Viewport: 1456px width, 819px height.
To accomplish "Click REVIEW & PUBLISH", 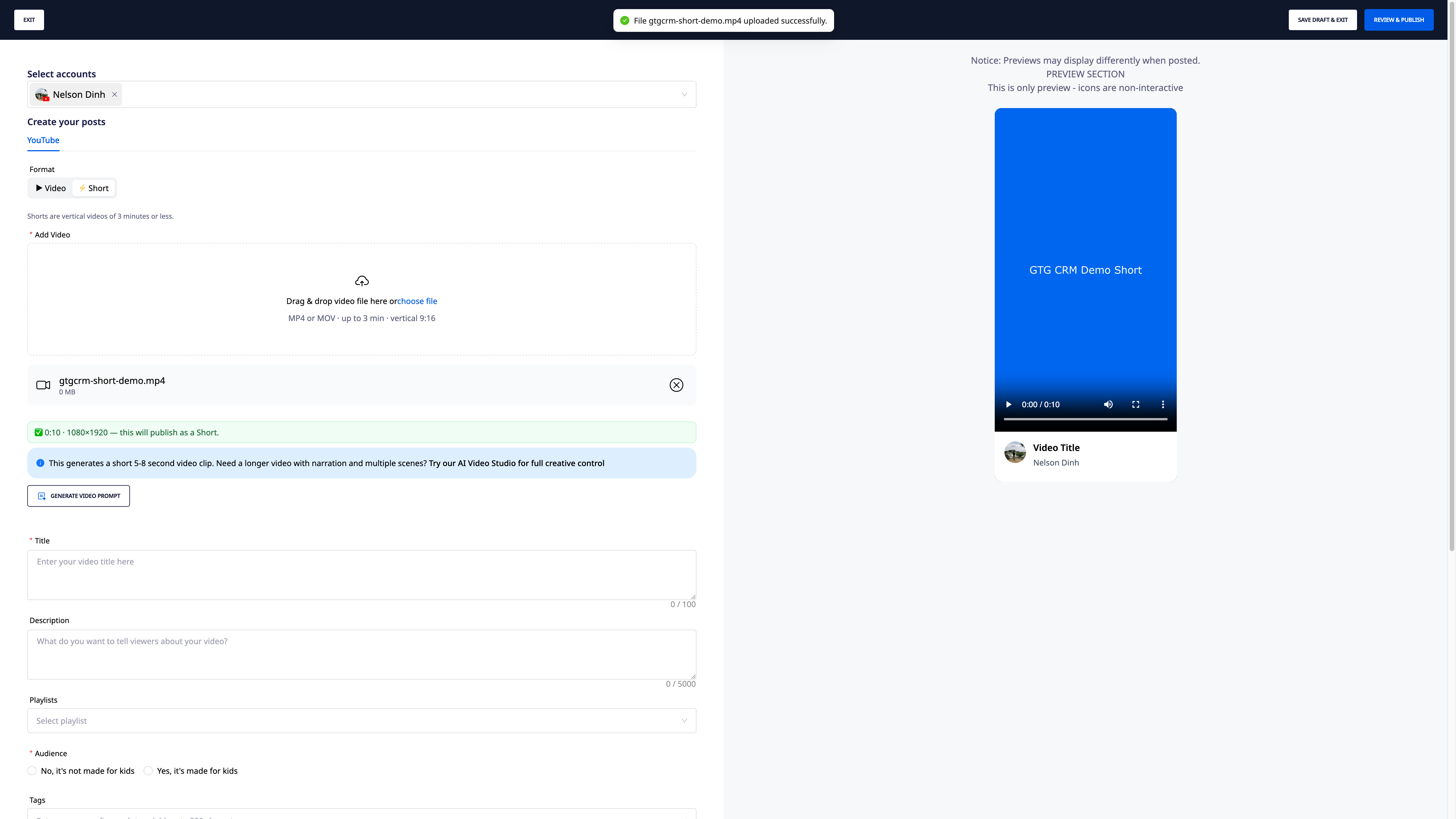I will (1399, 20).
